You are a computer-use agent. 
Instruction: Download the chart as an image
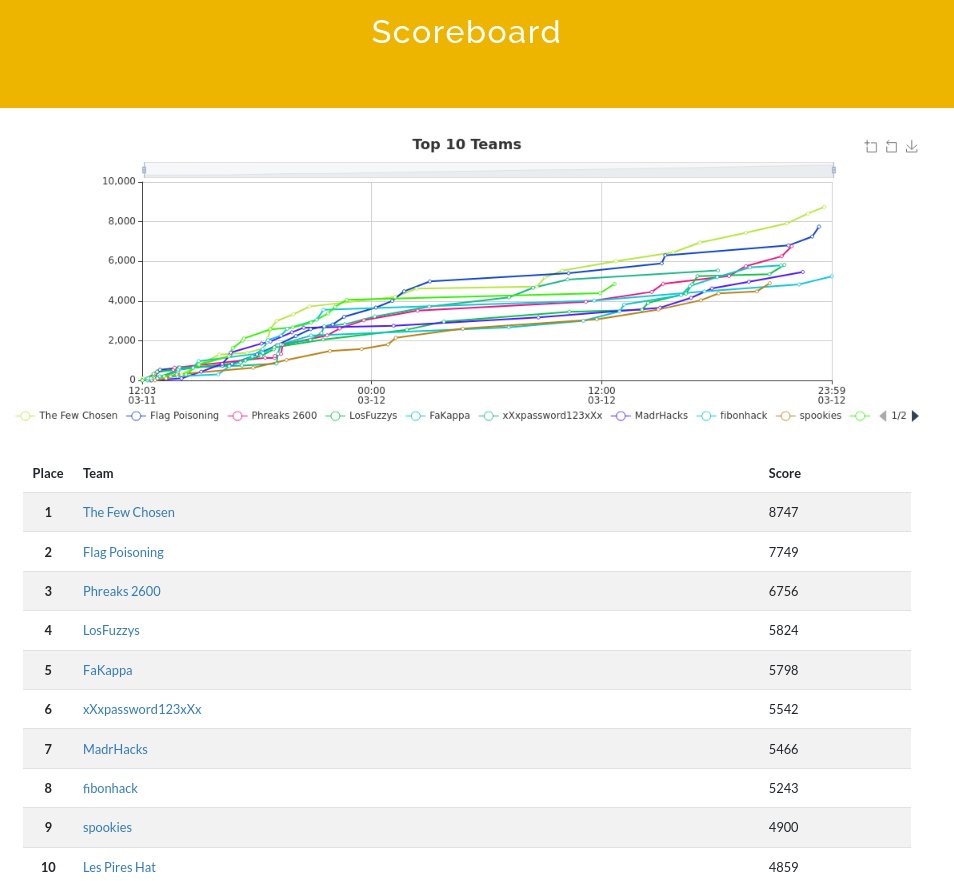coord(911,147)
